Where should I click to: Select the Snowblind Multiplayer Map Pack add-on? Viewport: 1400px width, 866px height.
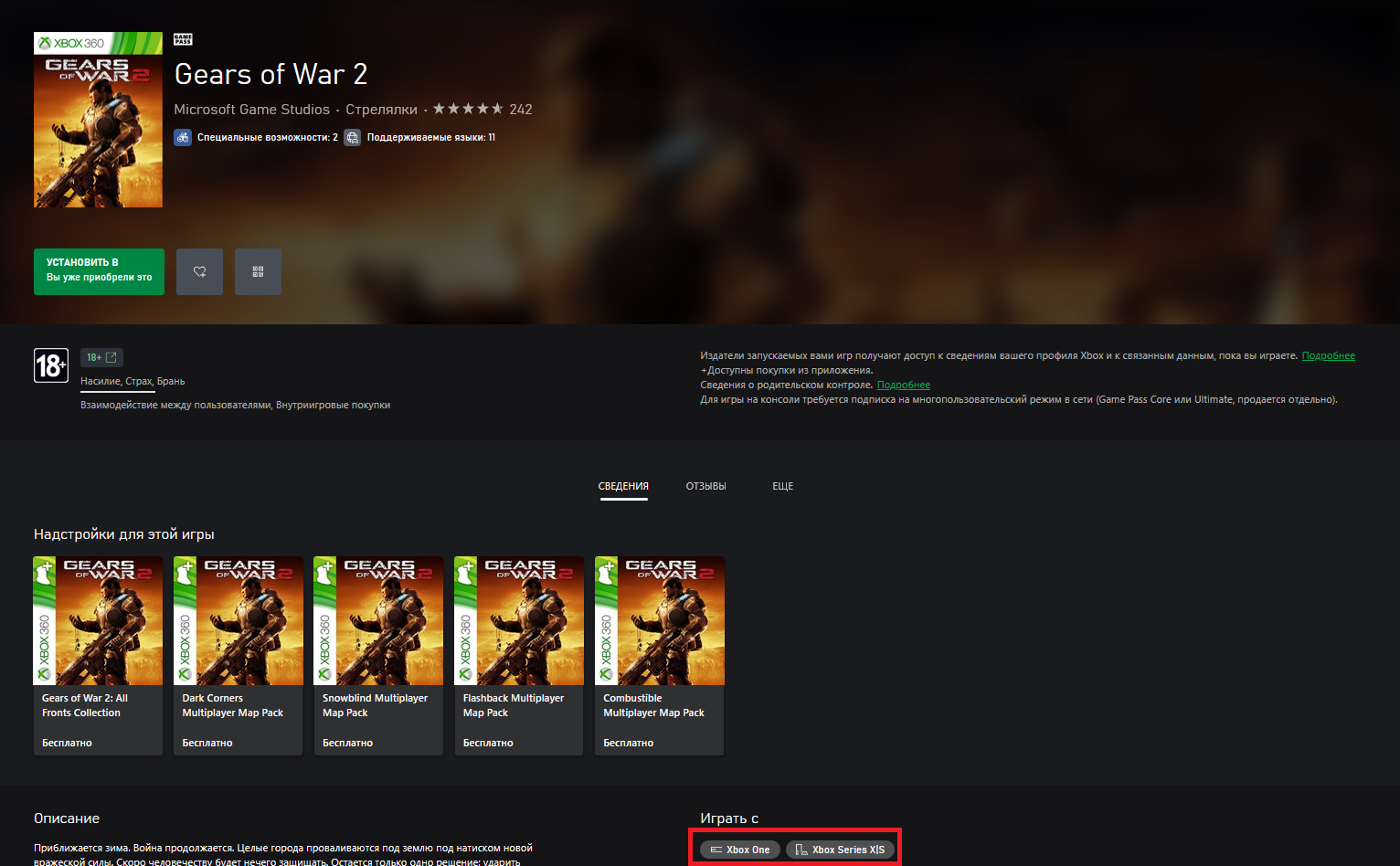[378, 655]
